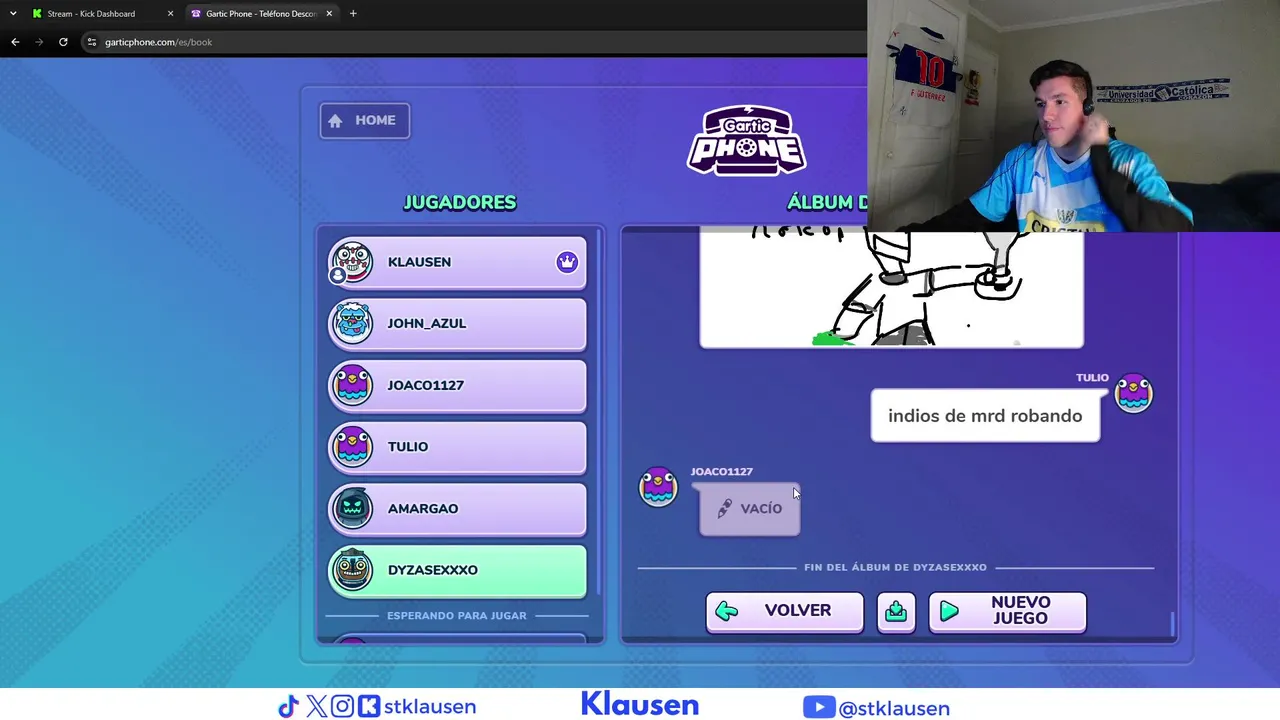This screenshot has height=720, width=1280.
Task: Click the X logo in bottom banner
Action: 316,707
